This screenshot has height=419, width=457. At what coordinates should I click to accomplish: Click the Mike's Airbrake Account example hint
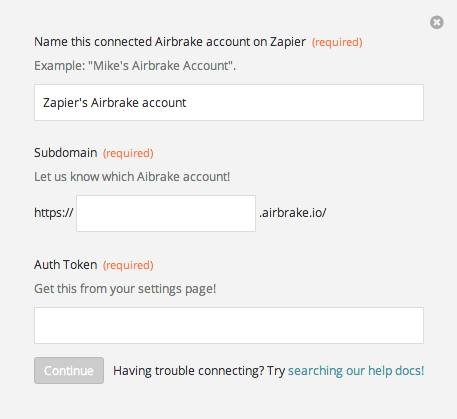click(x=135, y=66)
